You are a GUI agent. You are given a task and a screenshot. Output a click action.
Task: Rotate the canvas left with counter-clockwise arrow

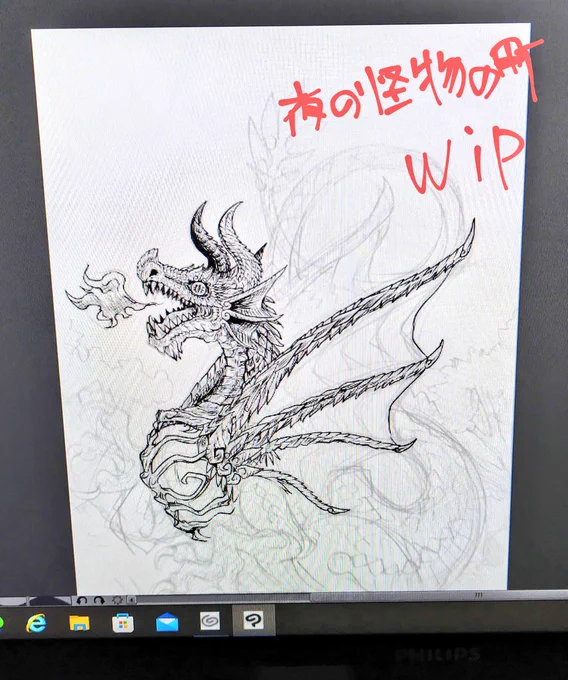(82, 600)
